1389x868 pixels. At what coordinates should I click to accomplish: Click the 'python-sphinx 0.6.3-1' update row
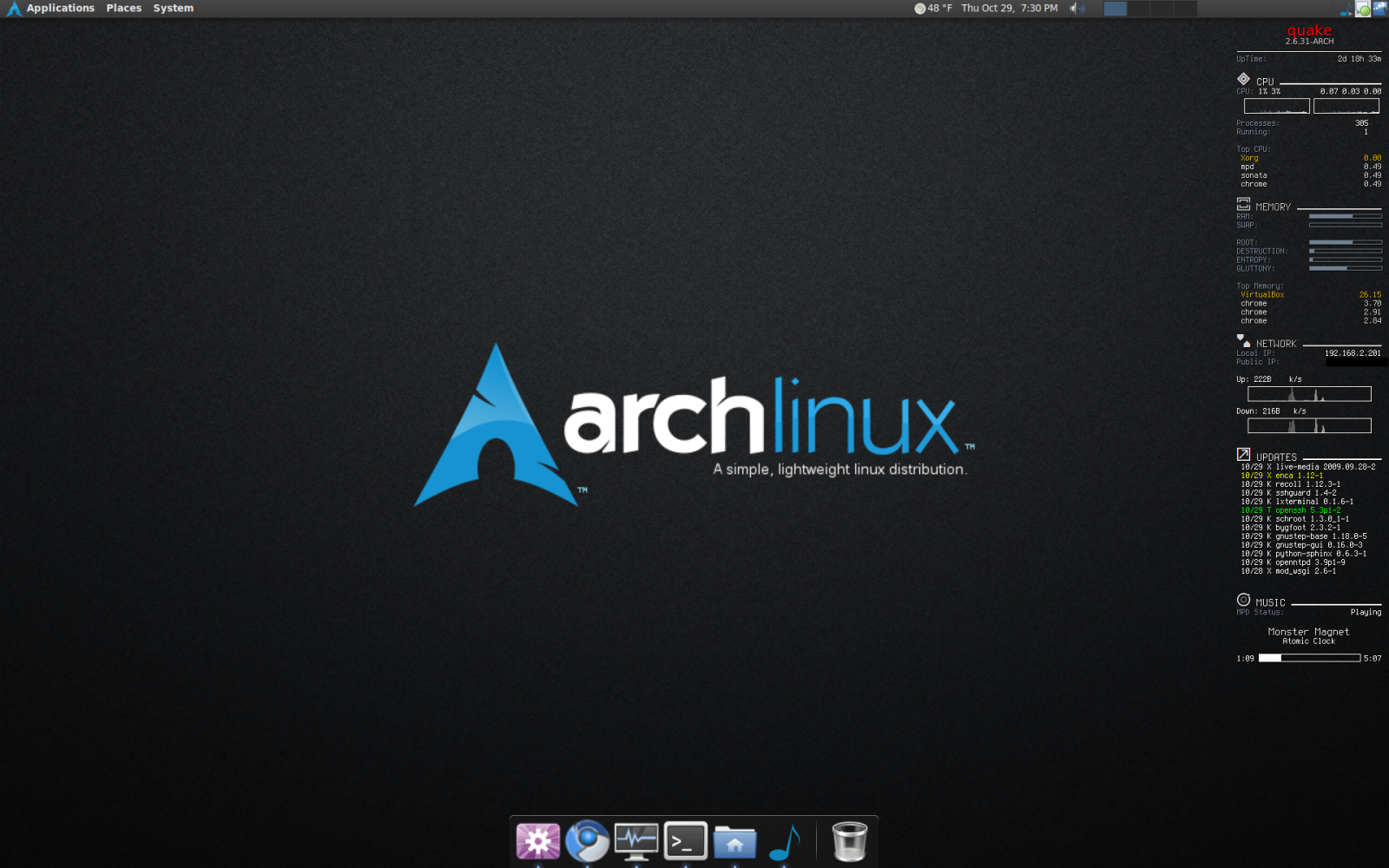(1303, 554)
